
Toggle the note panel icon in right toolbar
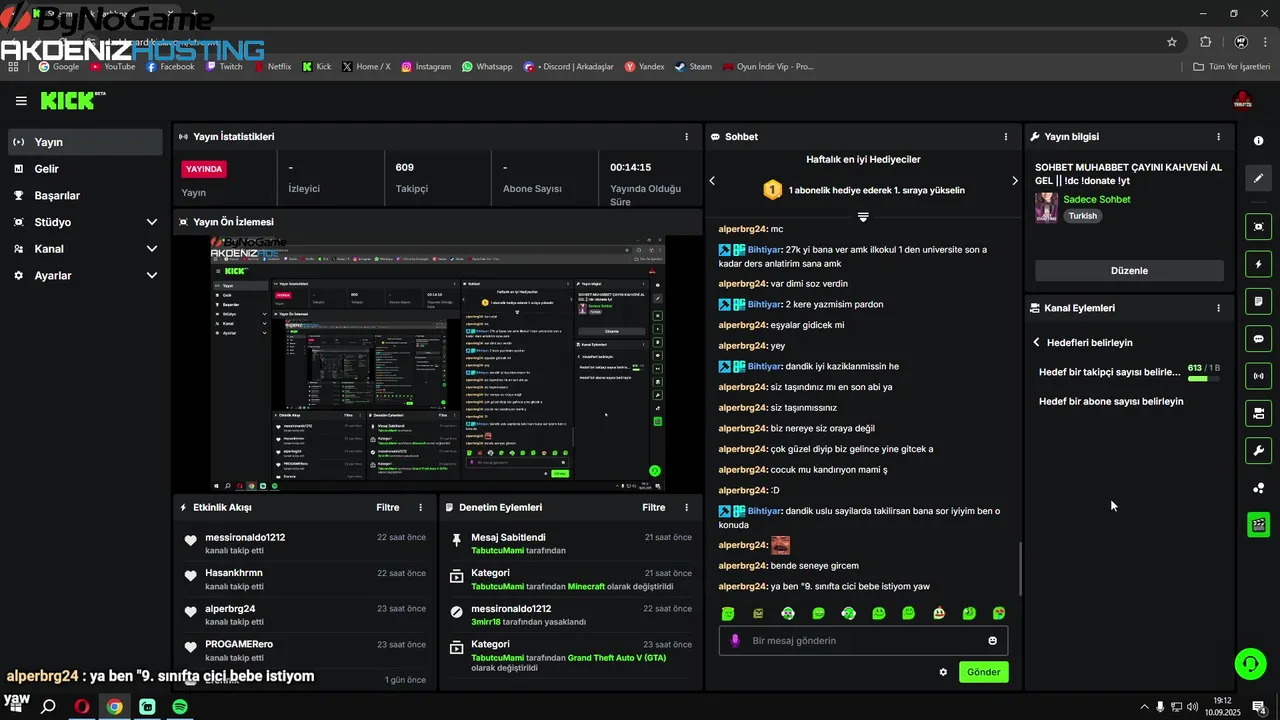(1259, 301)
